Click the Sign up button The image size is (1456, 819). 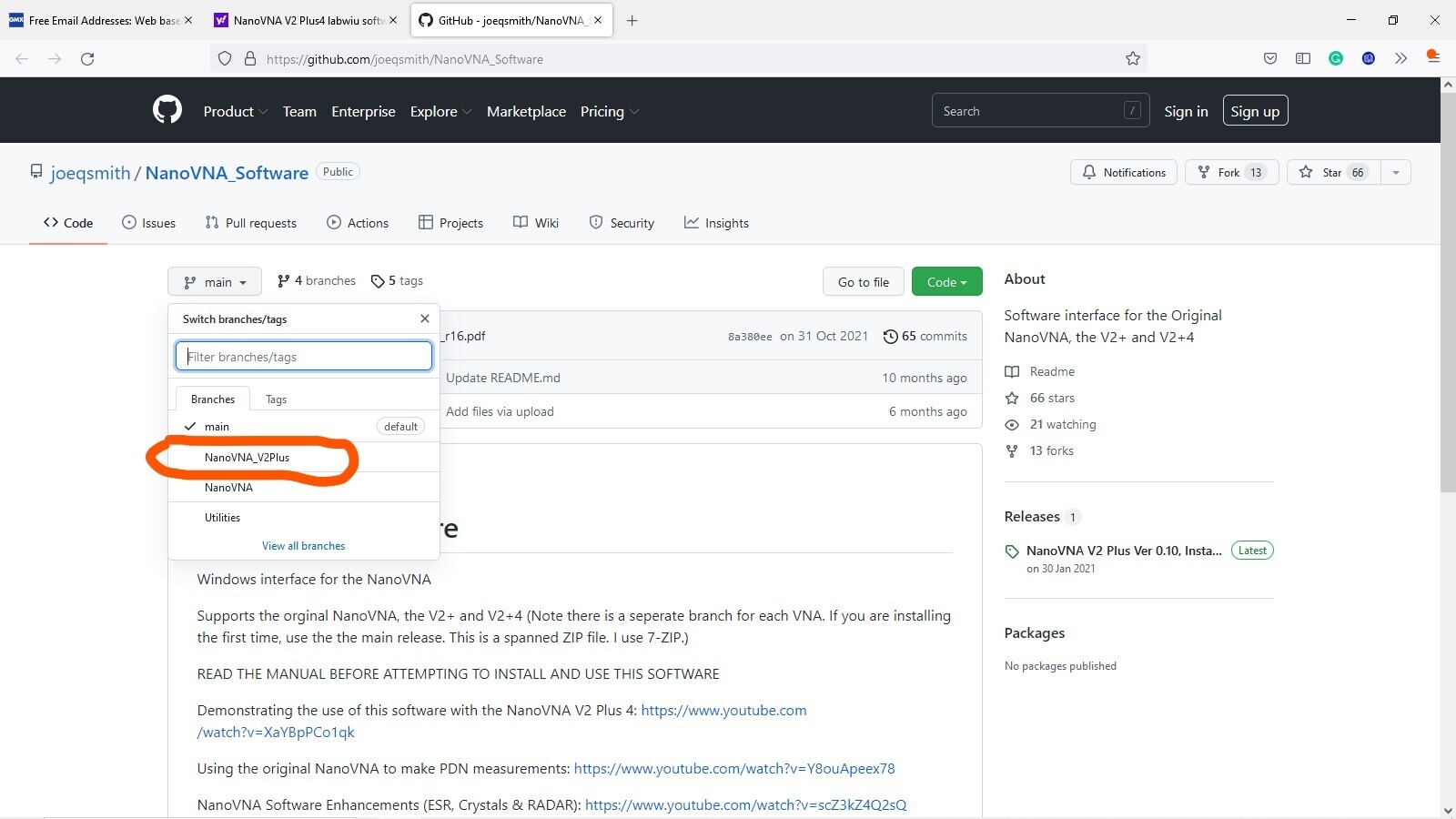pyautogui.click(x=1255, y=111)
